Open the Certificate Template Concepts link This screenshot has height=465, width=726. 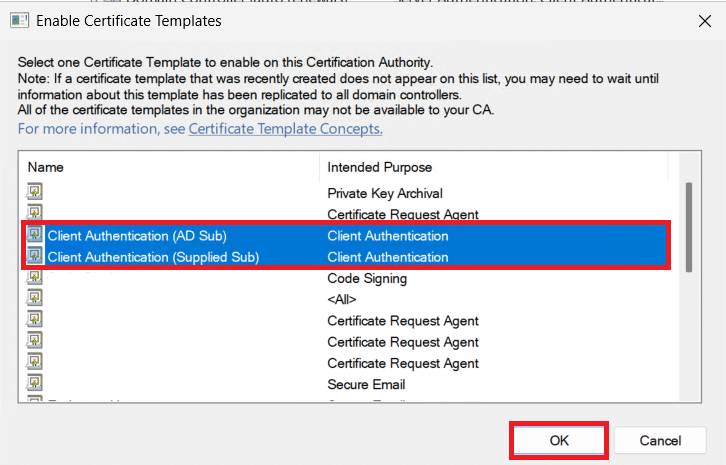click(x=285, y=129)
